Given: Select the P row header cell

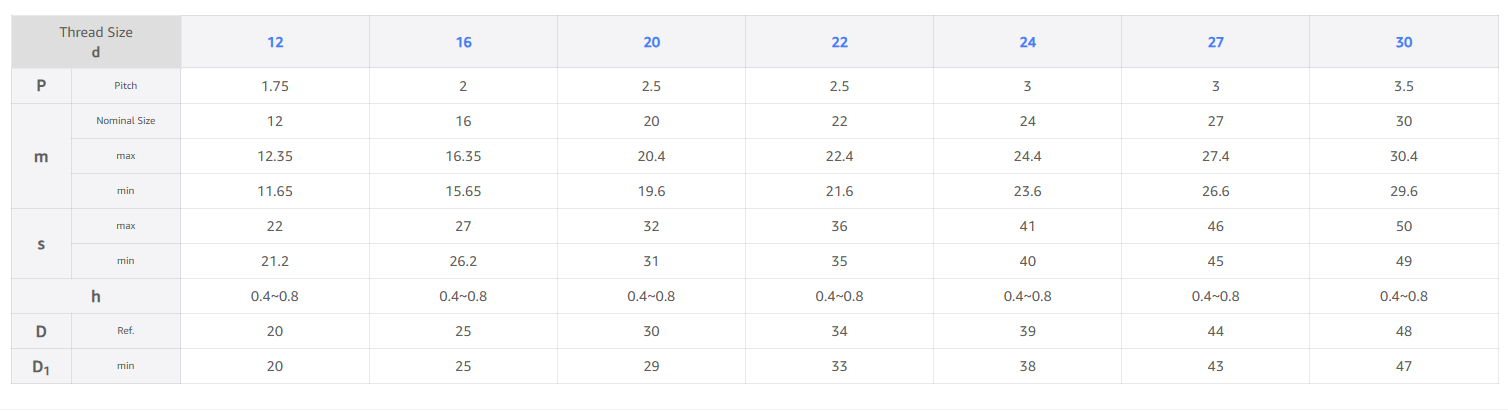Looking at the screenshot, I should (41, 86).
